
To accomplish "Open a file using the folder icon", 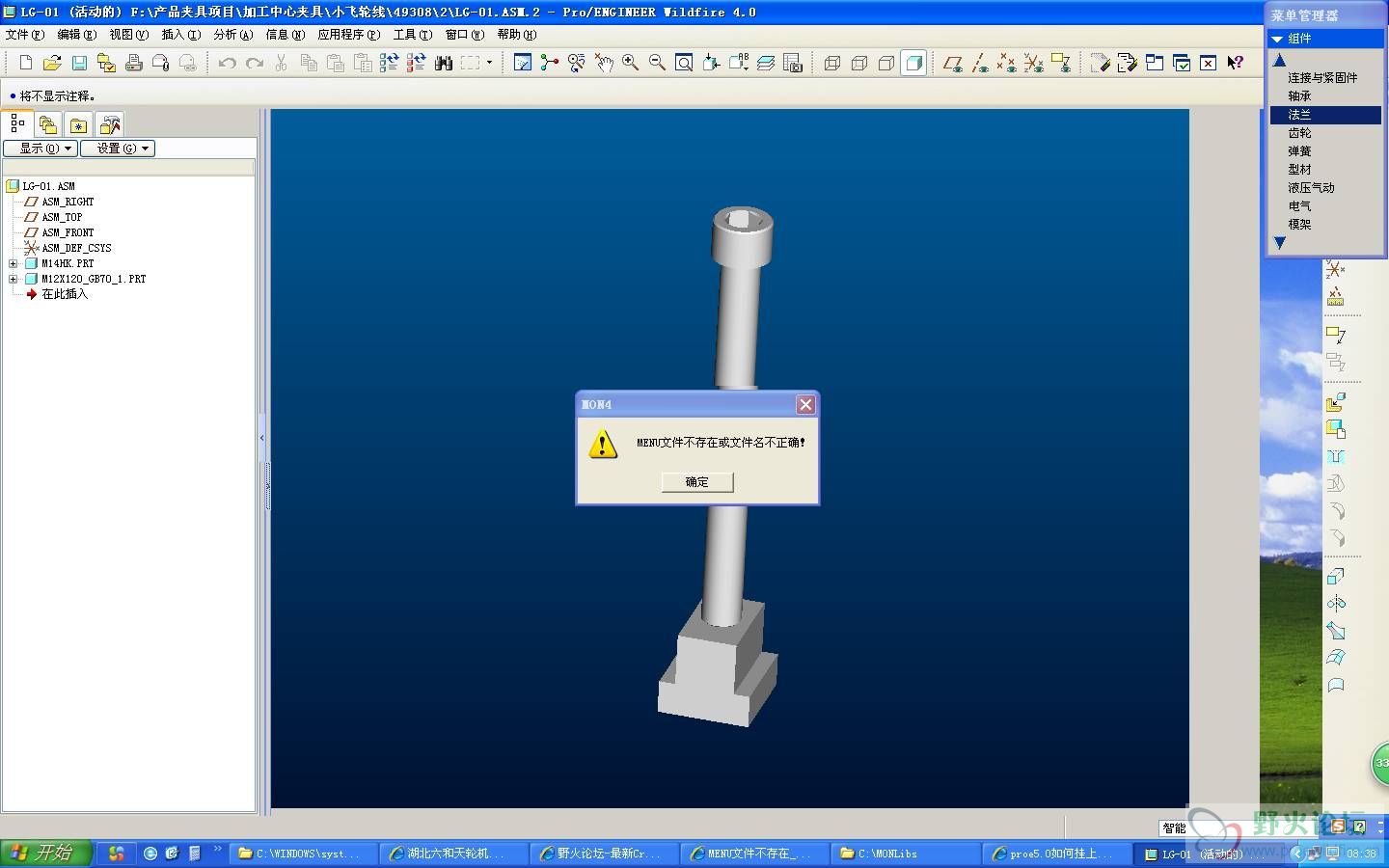I will tap(52, 63).
